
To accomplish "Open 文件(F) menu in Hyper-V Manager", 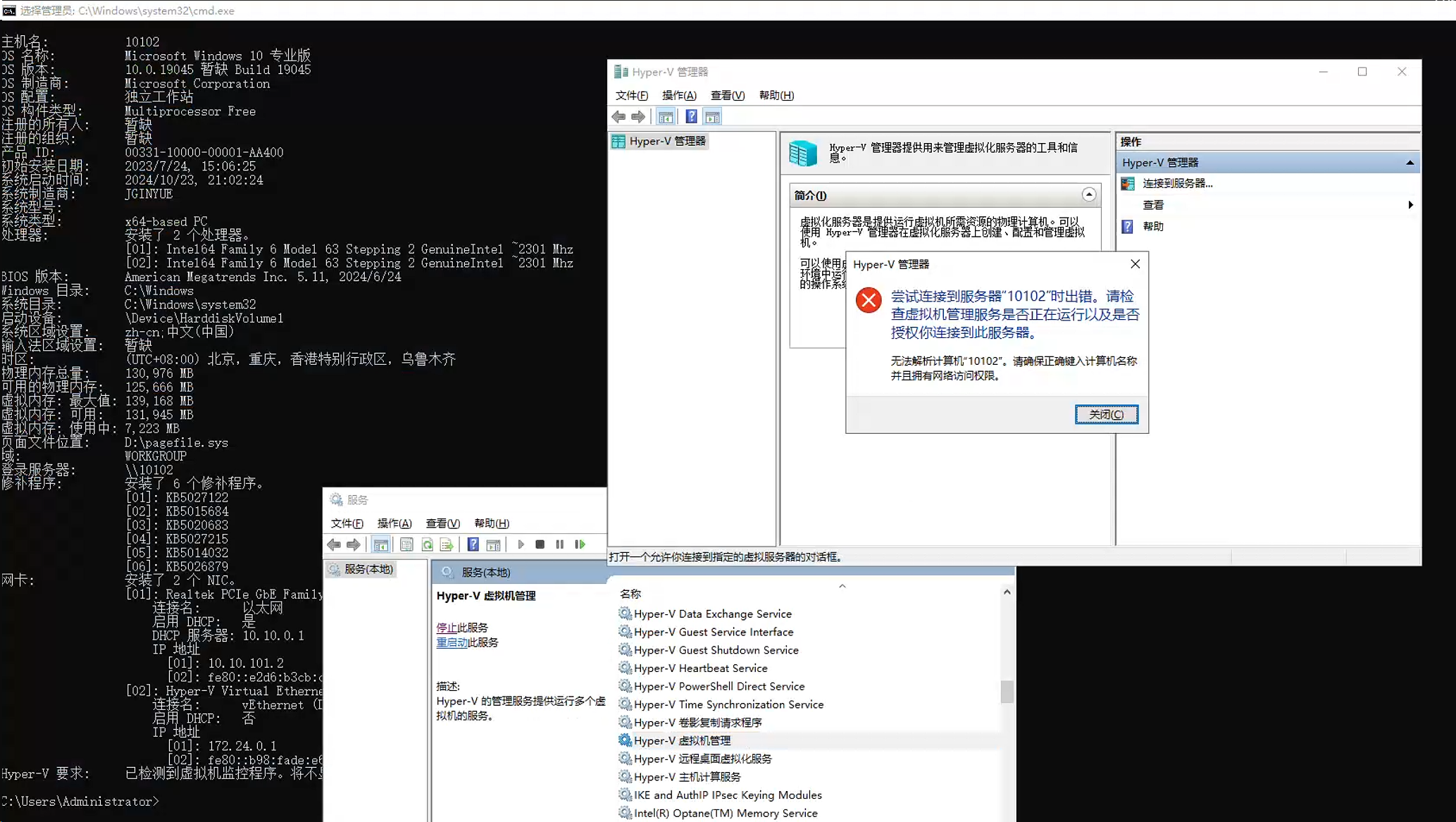I will [632, 95].
